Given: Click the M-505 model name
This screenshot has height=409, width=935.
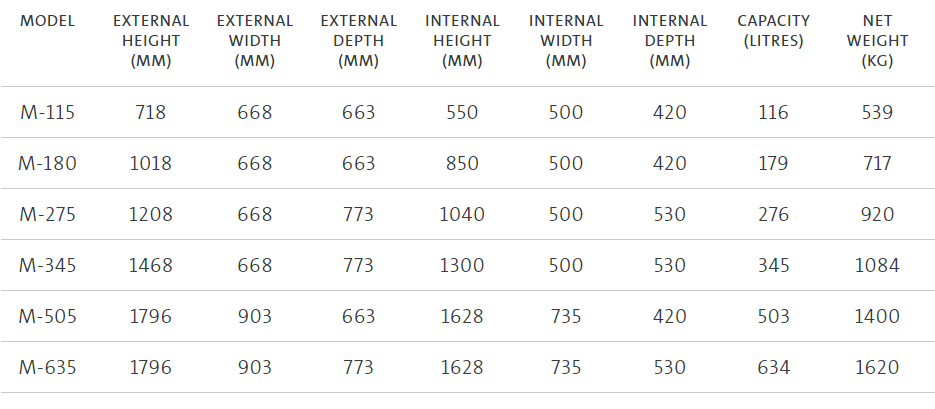Looking at the screenshot, I should [48, 317].
